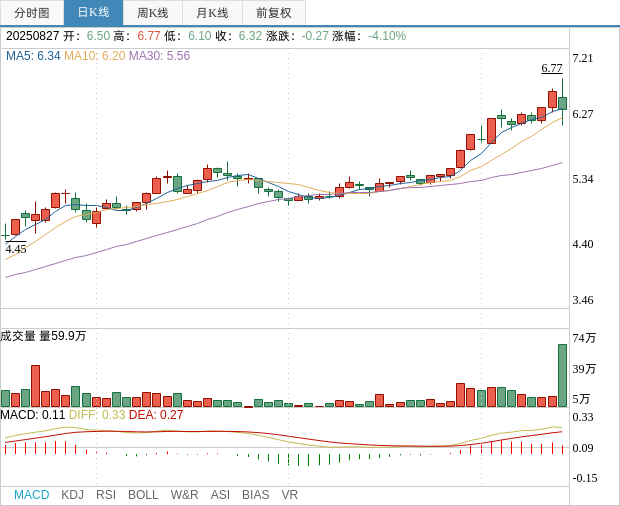The width and height of the screenshot is (620, 506).
Task: Click the MA5 legend label
Action: (33, 56)
